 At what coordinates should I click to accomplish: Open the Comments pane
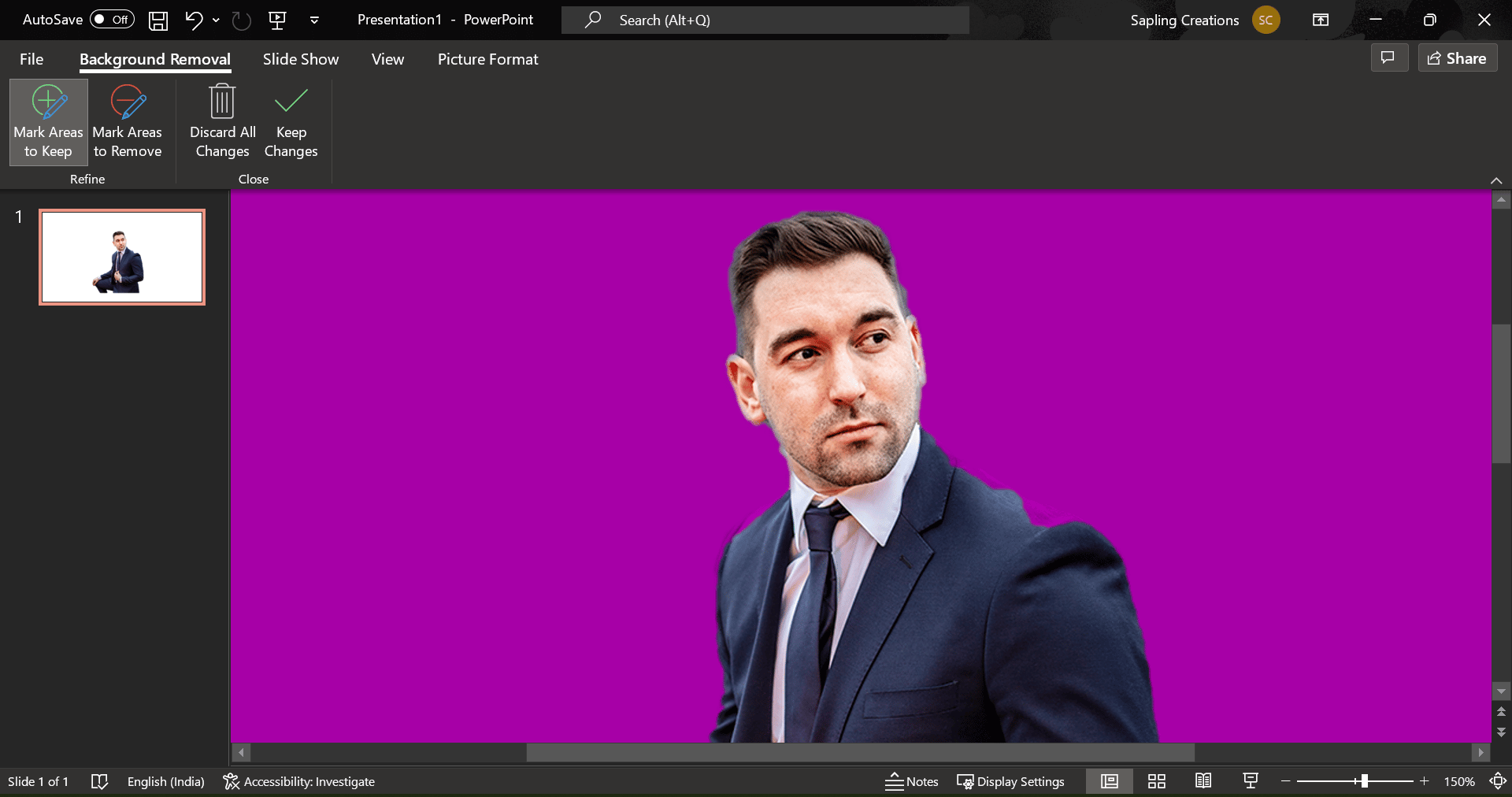tap(1388, 57)
